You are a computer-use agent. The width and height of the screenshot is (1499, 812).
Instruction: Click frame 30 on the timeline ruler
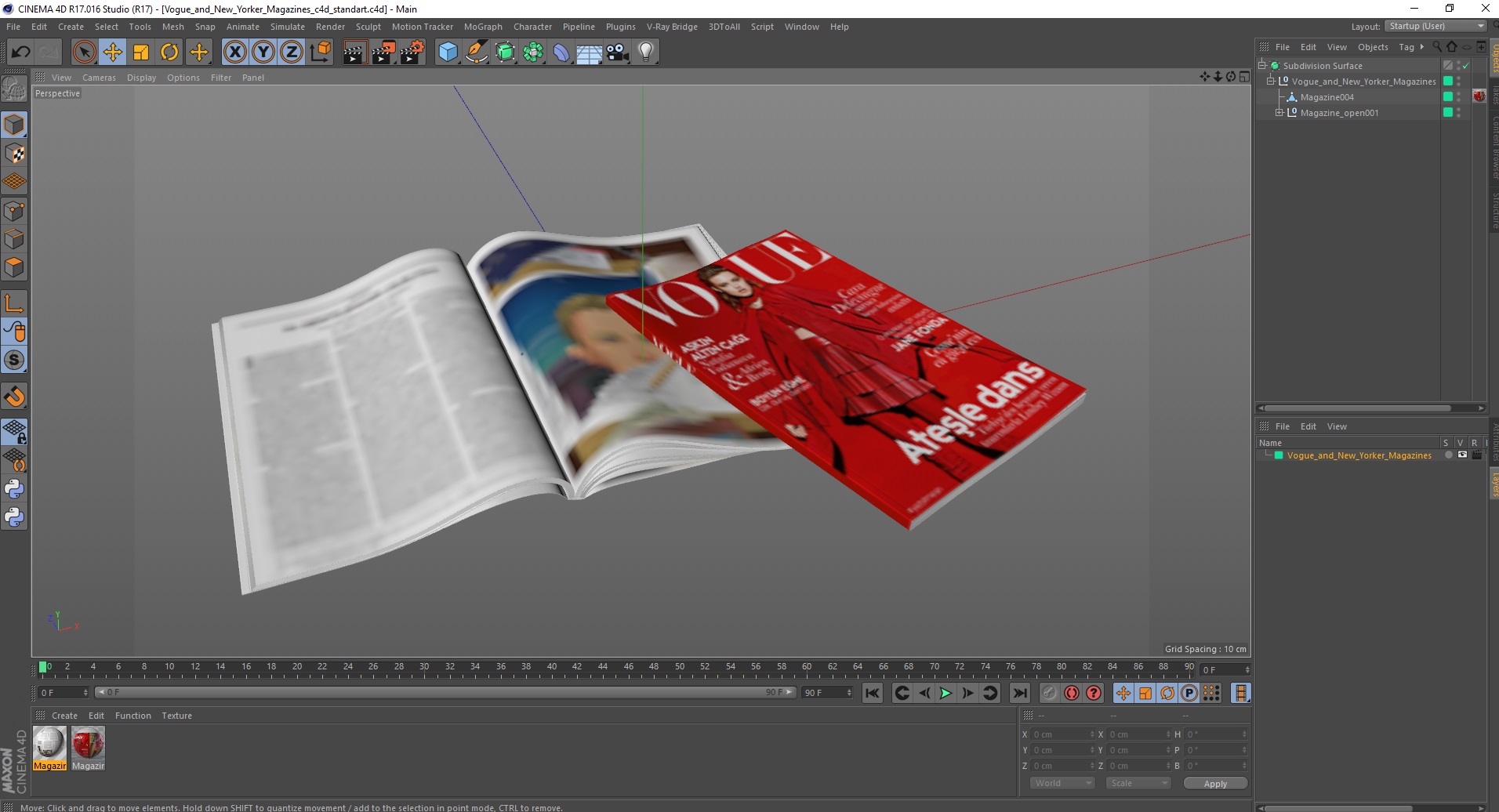[x=424, y=667]
